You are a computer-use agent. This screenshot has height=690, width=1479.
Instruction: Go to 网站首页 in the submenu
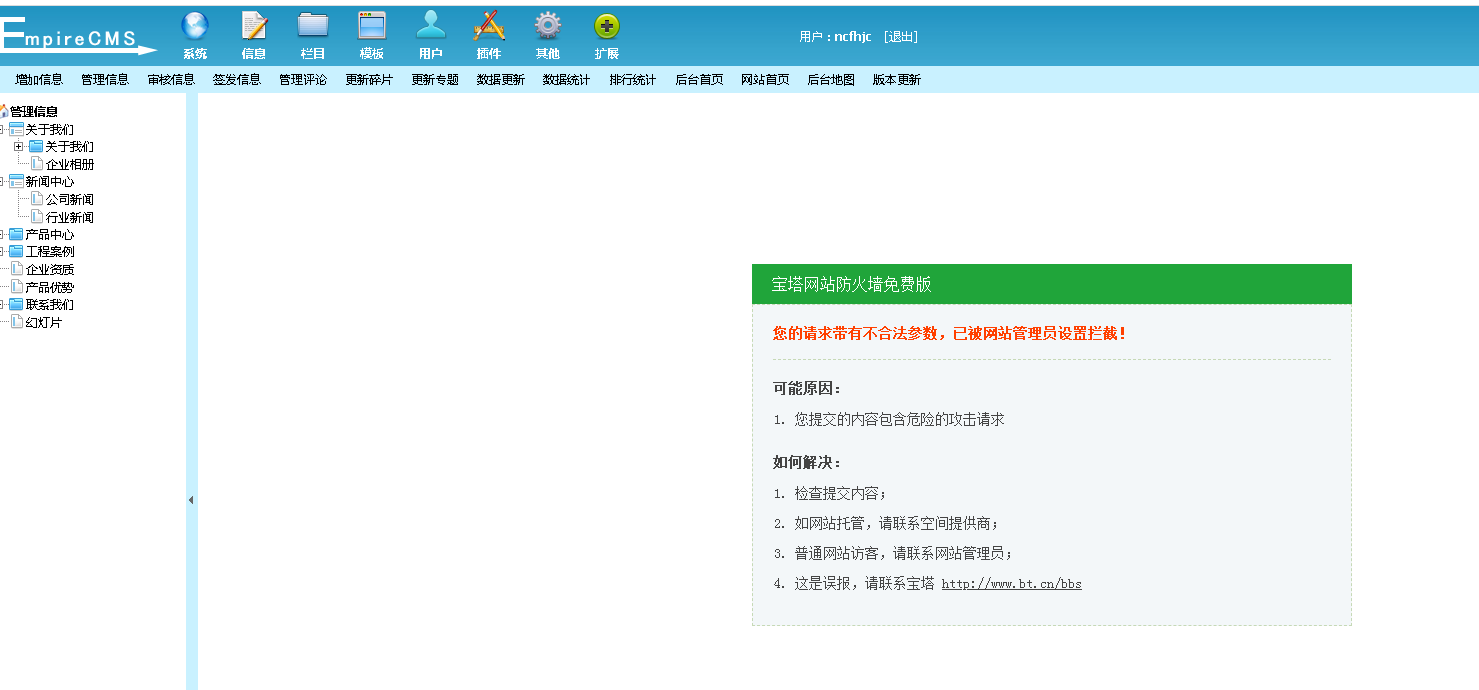[x=765, y=80]
